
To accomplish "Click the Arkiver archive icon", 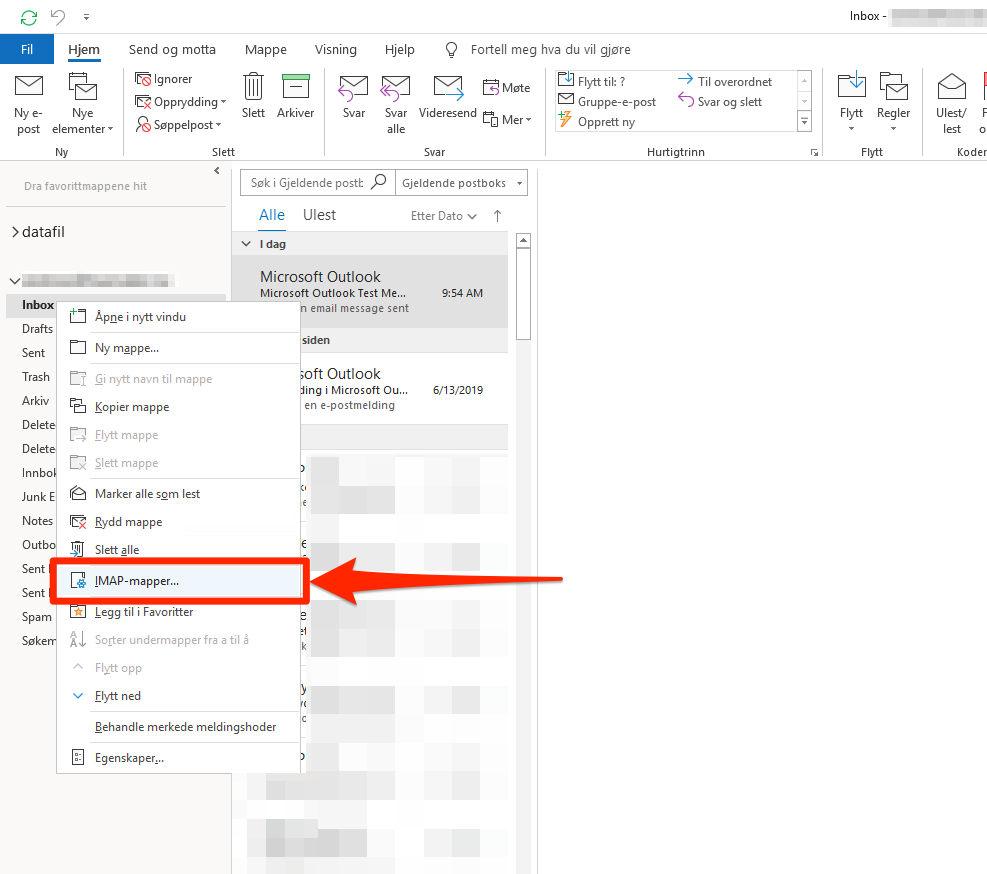I will click(295, 87).
